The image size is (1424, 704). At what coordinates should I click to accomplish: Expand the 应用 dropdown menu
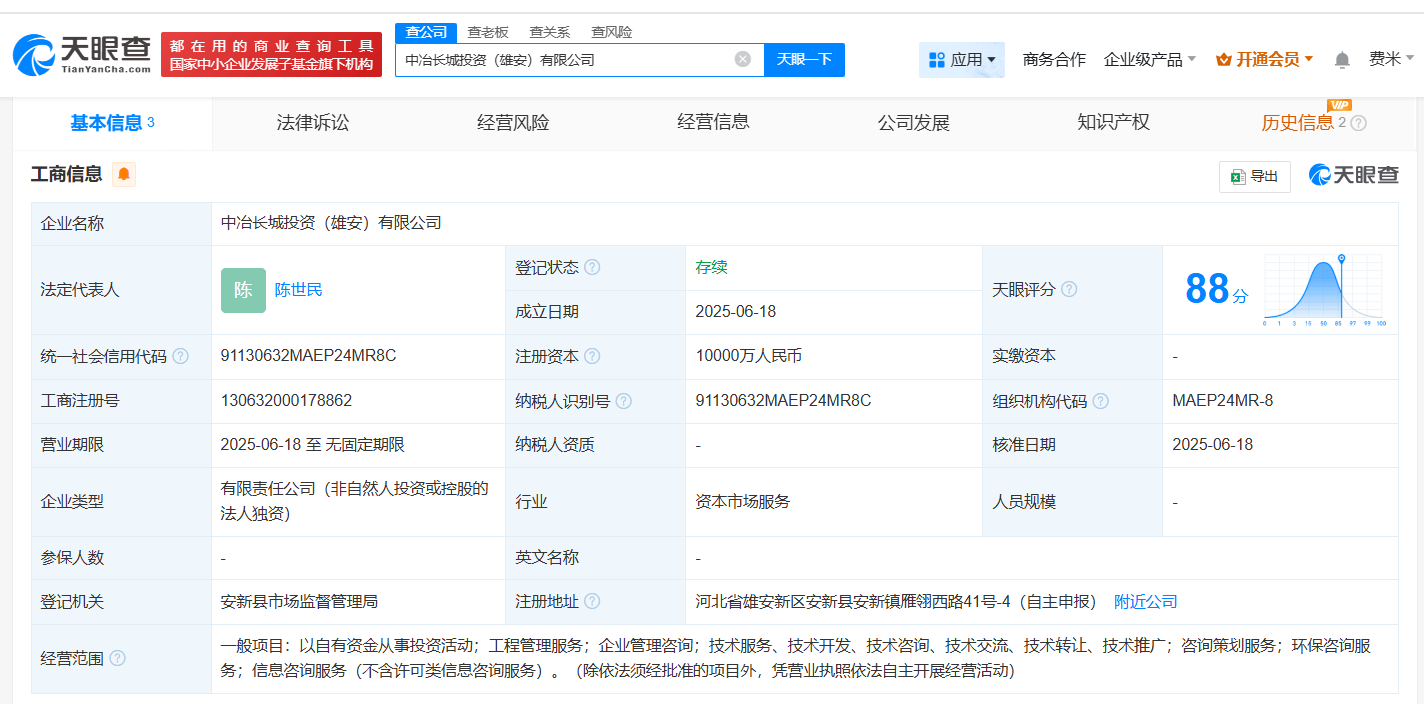click(961, 60)
